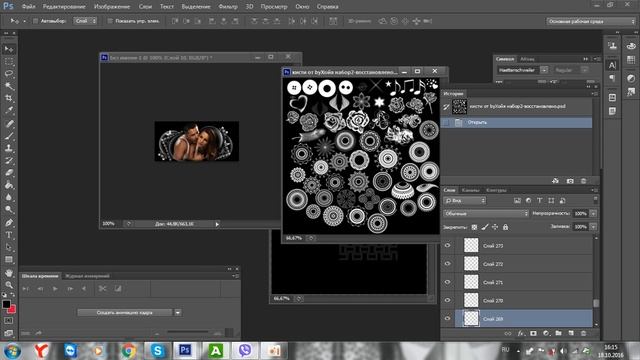Hide layer Слой 273
Image resolution: width=640 pixels, height=360 pixels.
point(447,245)
